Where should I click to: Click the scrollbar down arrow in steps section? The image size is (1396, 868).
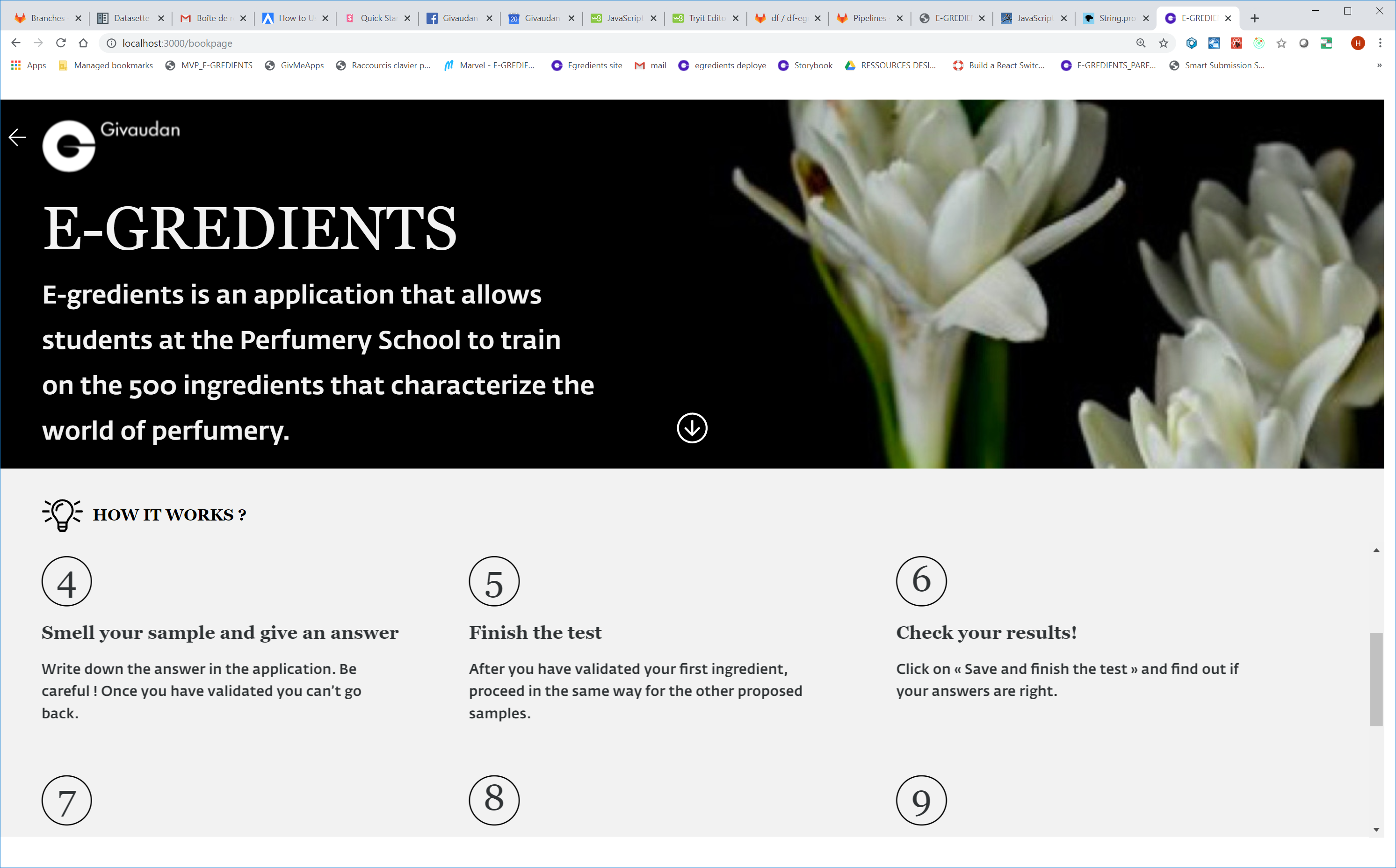click(x=1376, y=829)
